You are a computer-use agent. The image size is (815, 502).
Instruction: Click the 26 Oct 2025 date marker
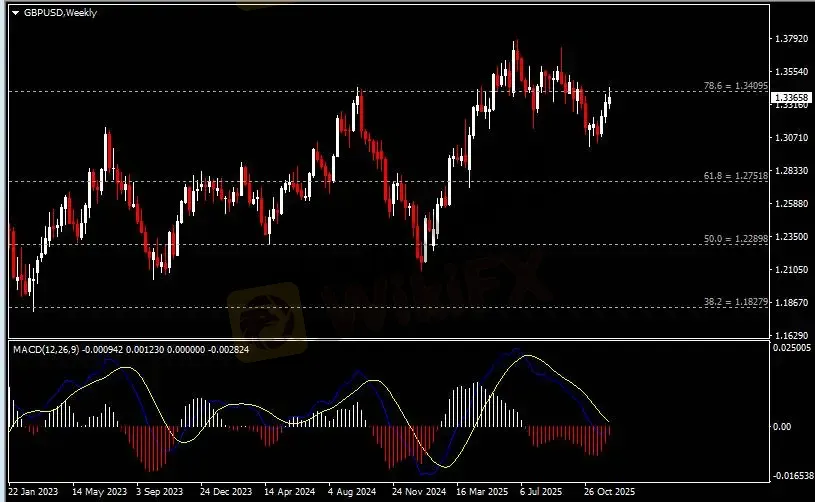609,492
